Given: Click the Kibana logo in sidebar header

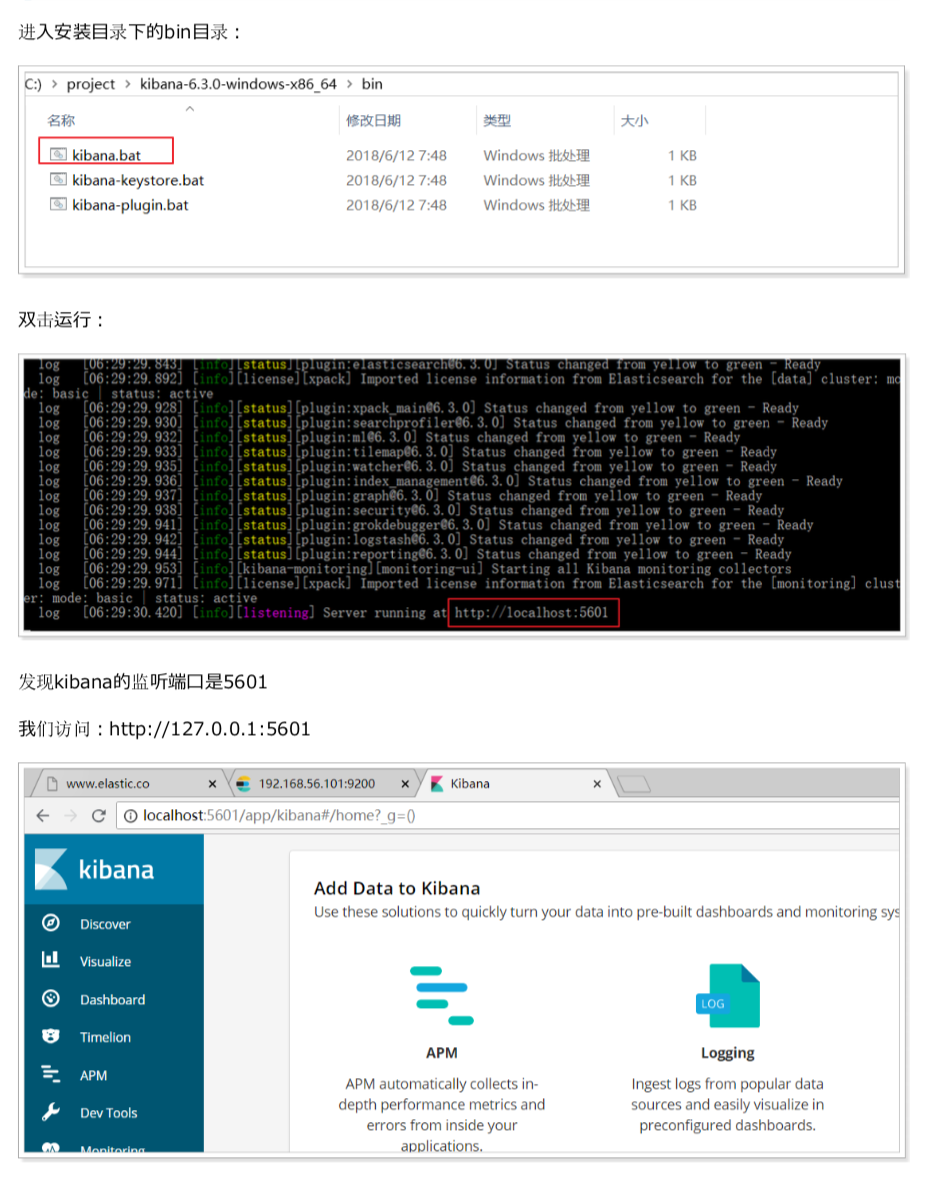Looking at the screenshot, I should click(x=51, y=869).
